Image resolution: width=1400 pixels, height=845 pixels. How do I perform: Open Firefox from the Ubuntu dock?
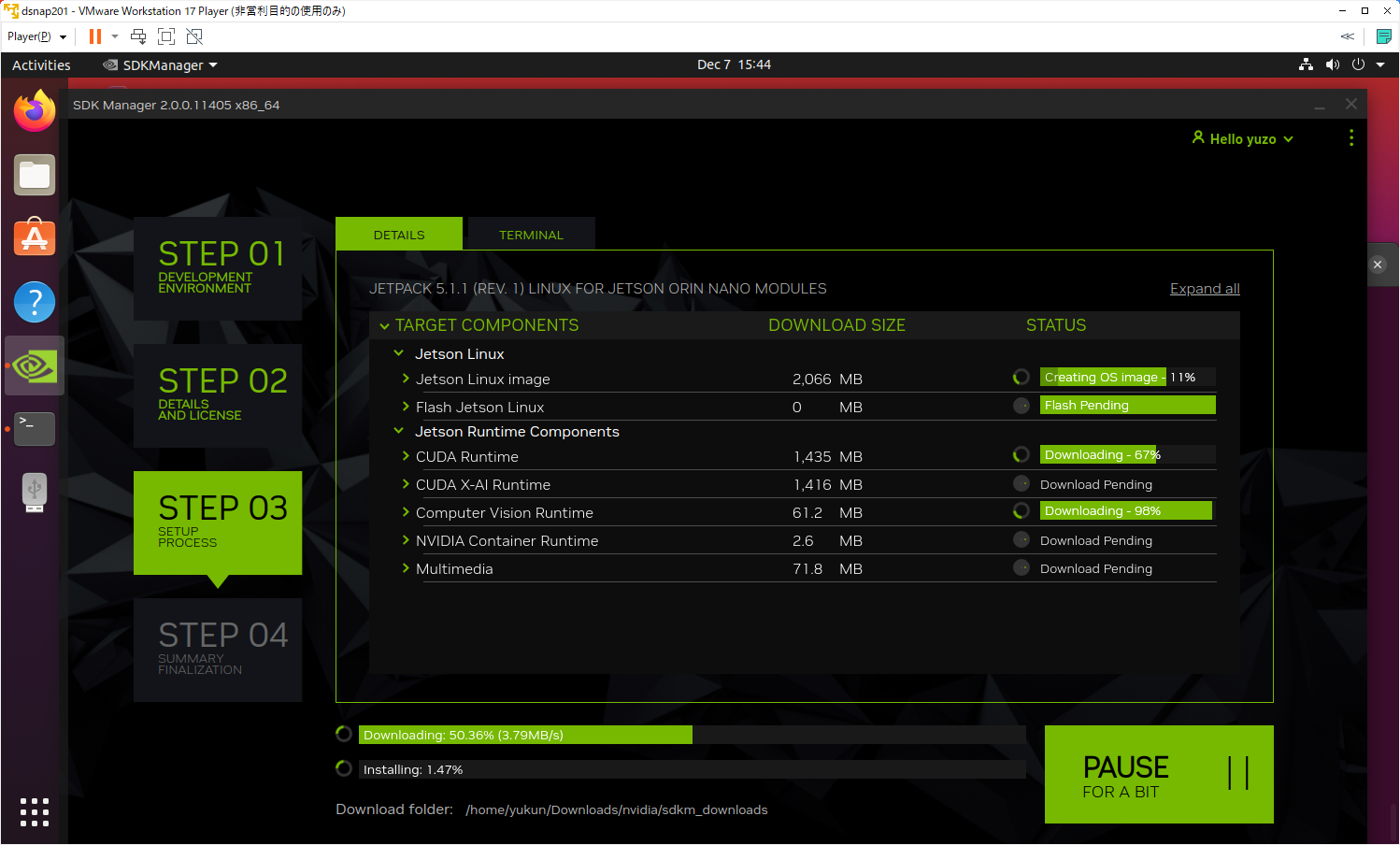(x=35, y=111)
